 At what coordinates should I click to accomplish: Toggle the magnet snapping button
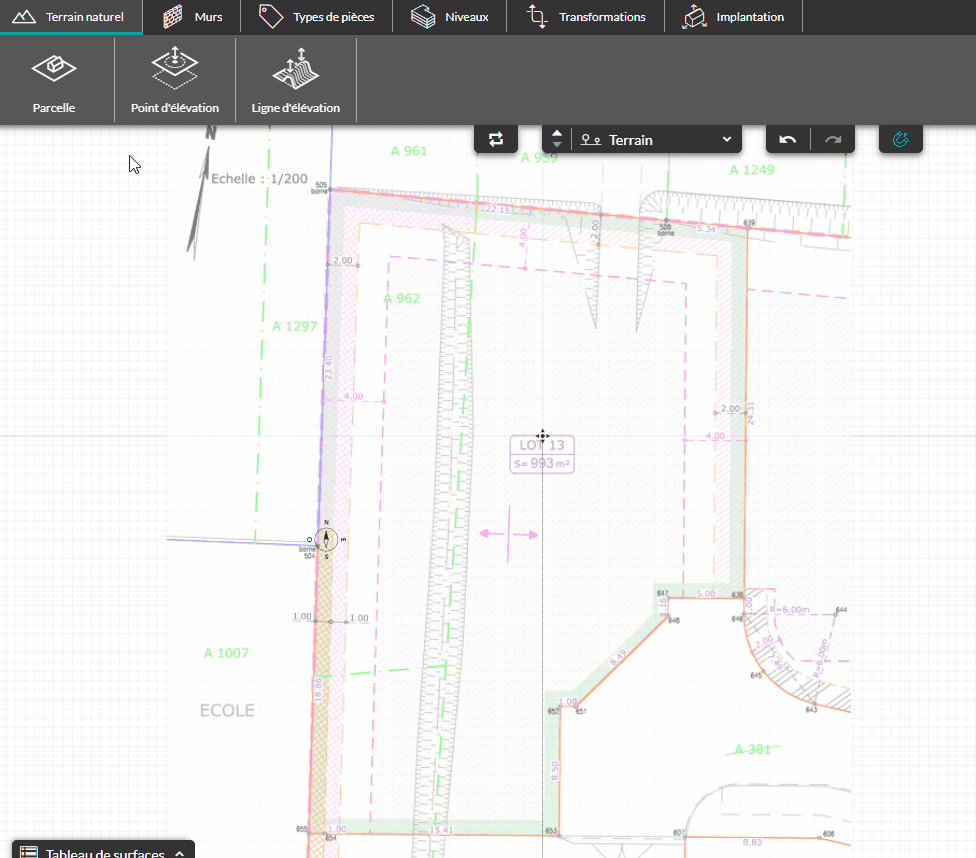coord(900,140)
